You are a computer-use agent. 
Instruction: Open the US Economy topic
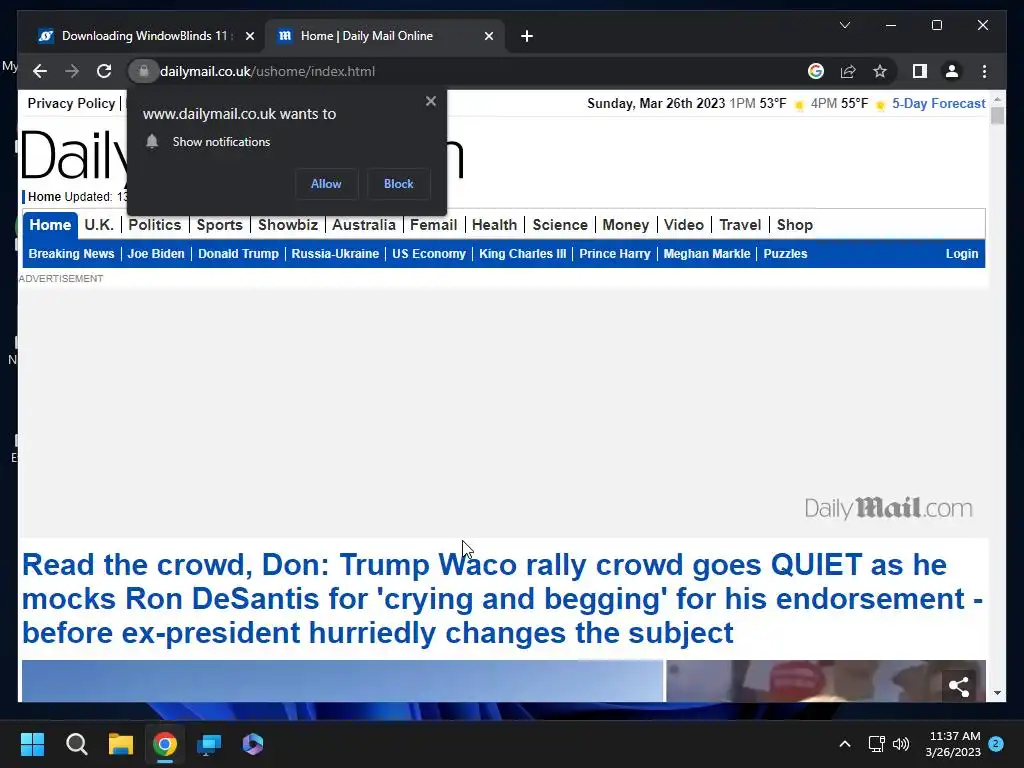tap(429, 253)
